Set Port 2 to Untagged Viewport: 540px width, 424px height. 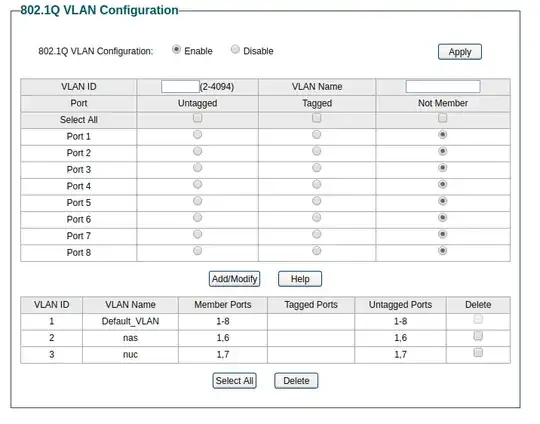click(197, 151)
